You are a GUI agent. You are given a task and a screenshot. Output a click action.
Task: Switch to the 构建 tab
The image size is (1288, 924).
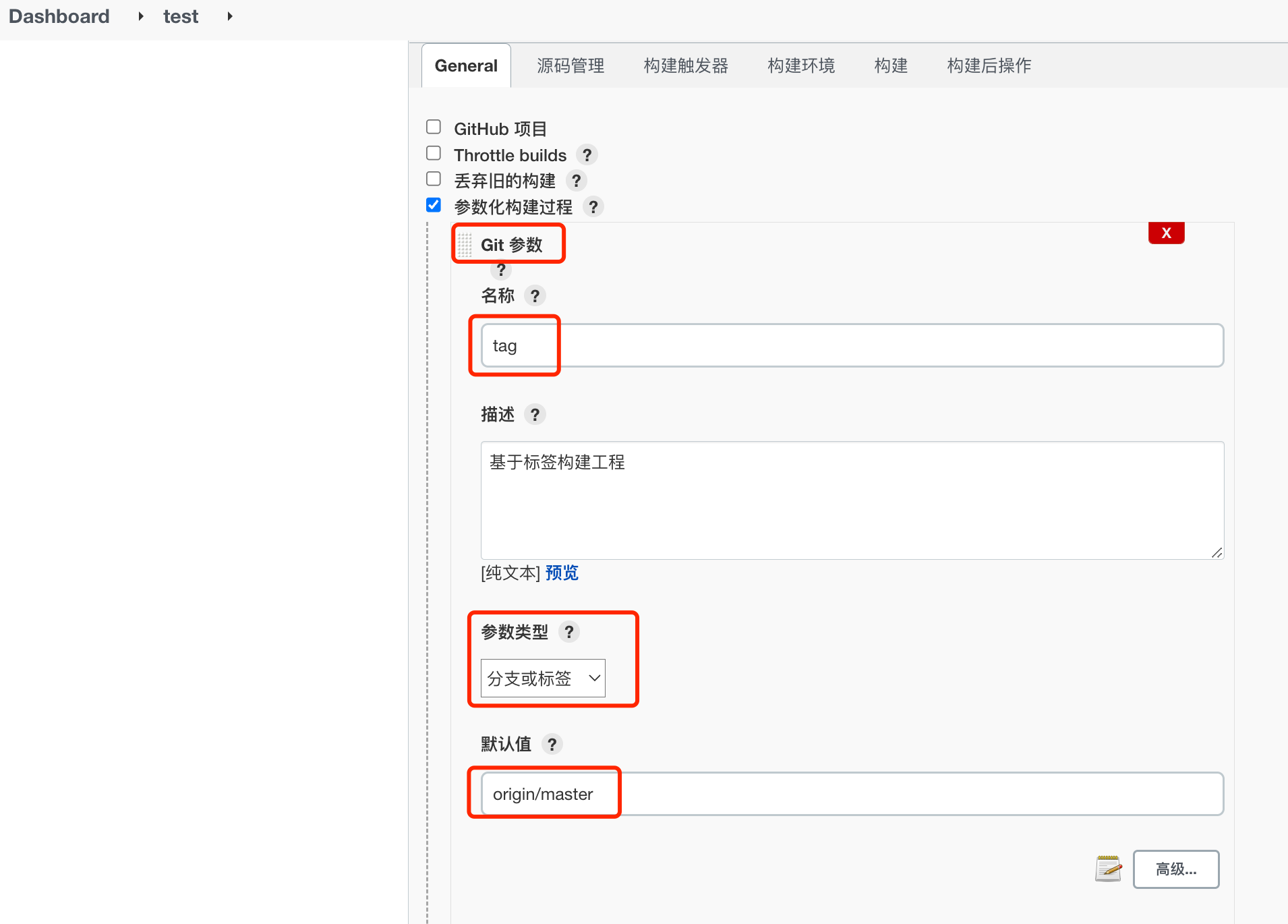(891, 65)
